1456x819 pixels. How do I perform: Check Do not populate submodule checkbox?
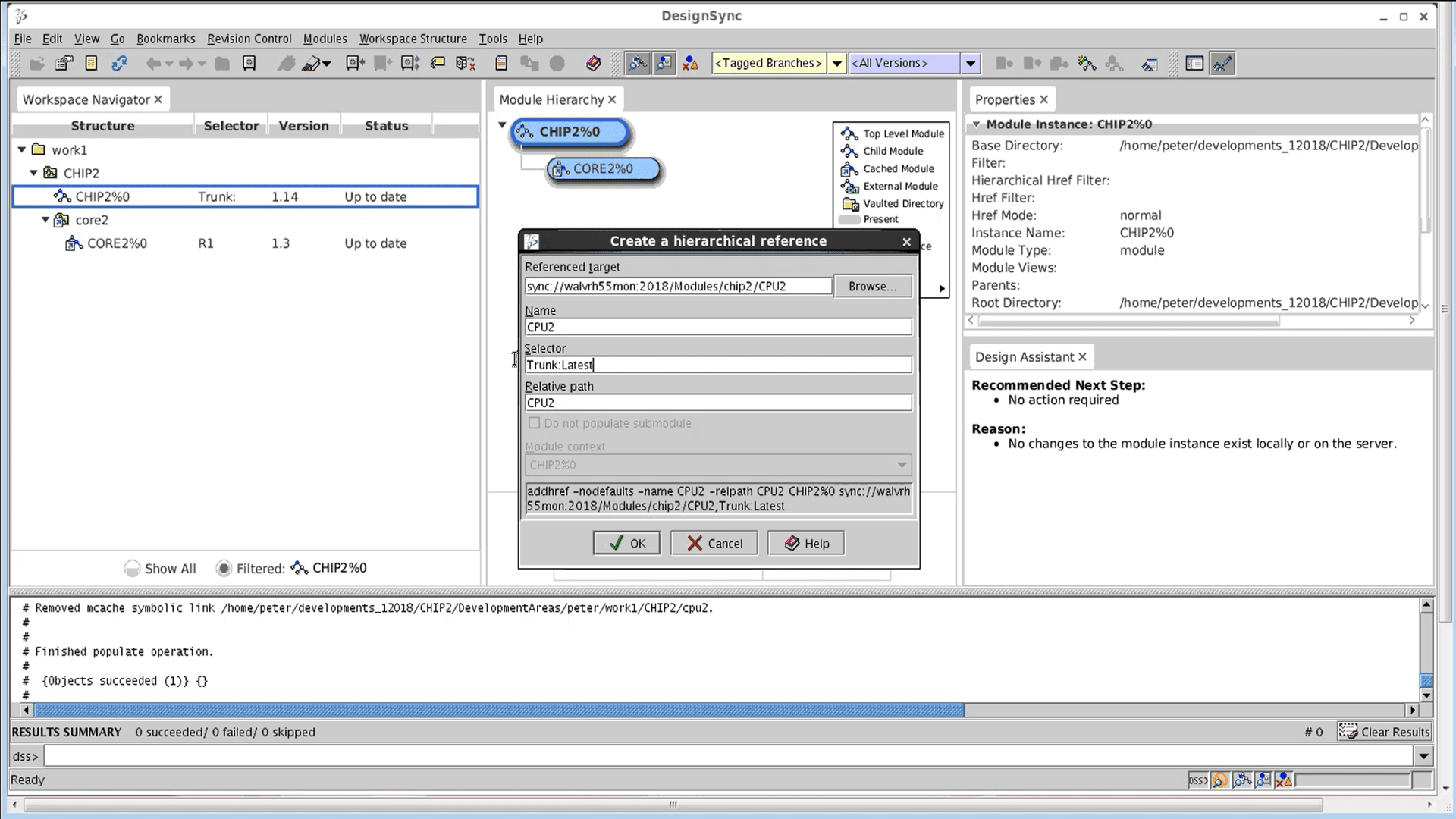click(x=534, y=423)
